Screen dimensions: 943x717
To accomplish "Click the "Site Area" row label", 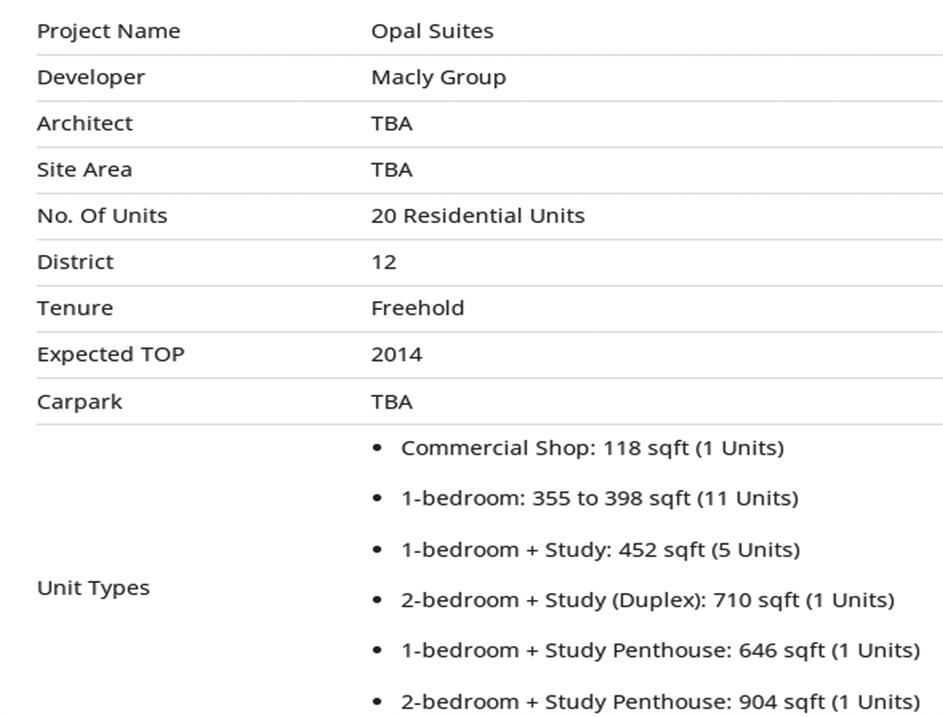I will pyautogui.click(x=84, y=169).
